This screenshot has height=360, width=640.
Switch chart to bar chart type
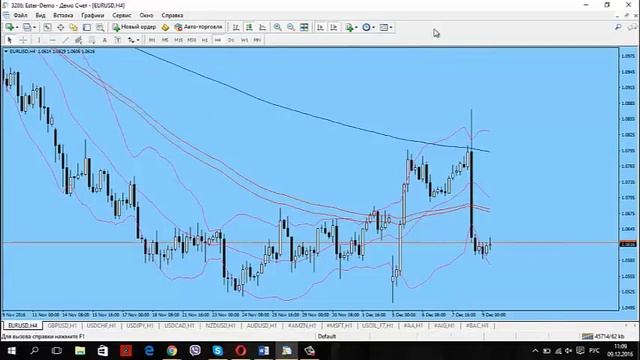click(x=236, y=27)
